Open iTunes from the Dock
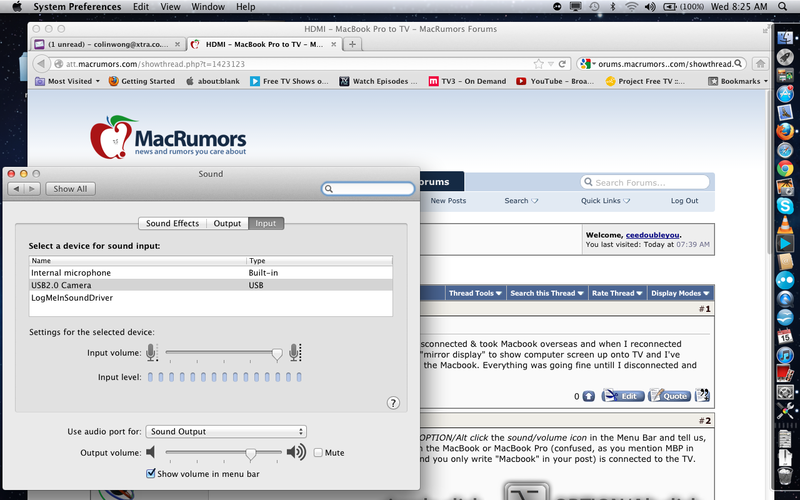Image resolution: width=800 pixels, height=500 pixels. [x=785, y=355]
